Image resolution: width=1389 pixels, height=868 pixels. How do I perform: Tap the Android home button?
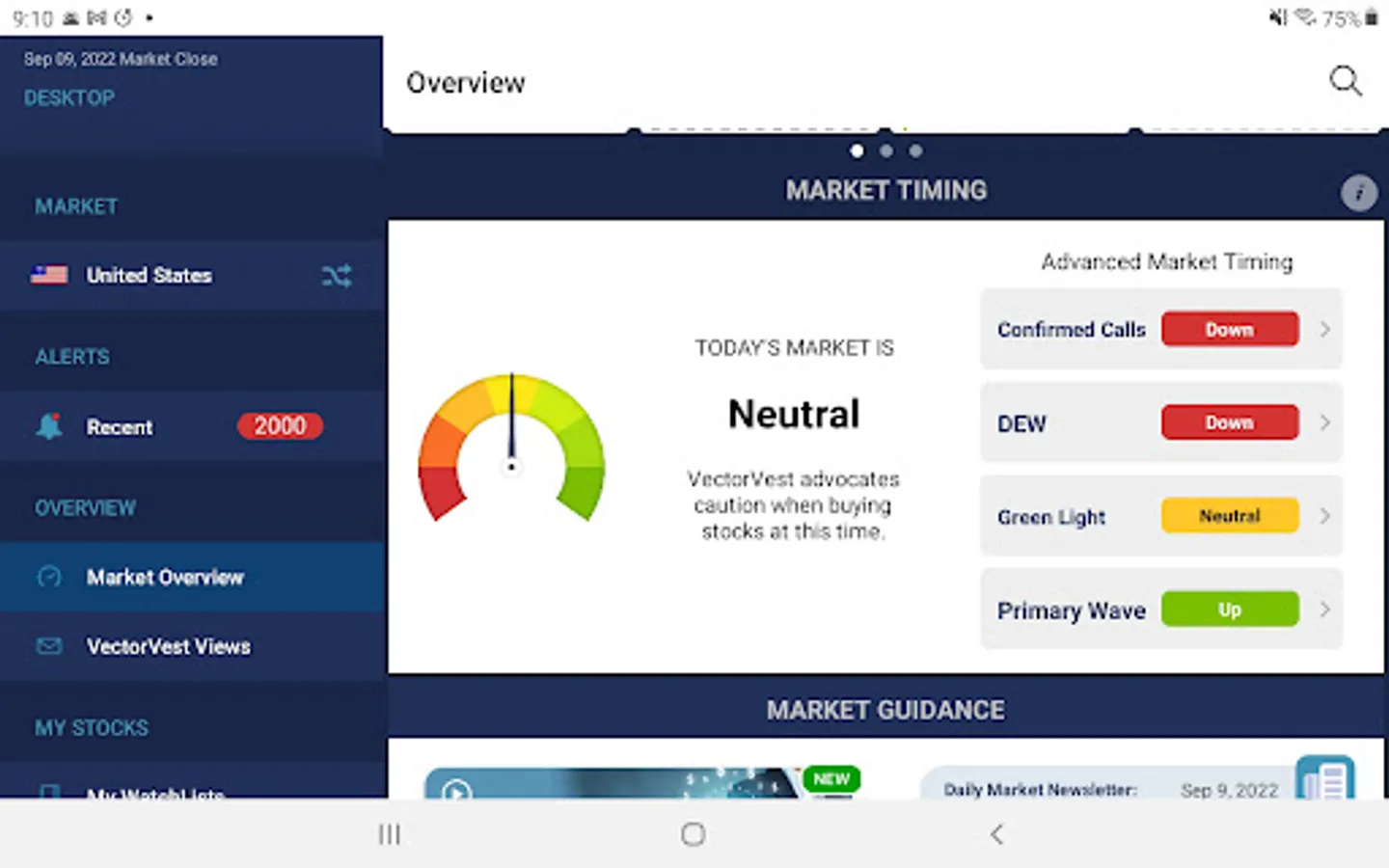point(693,834)
